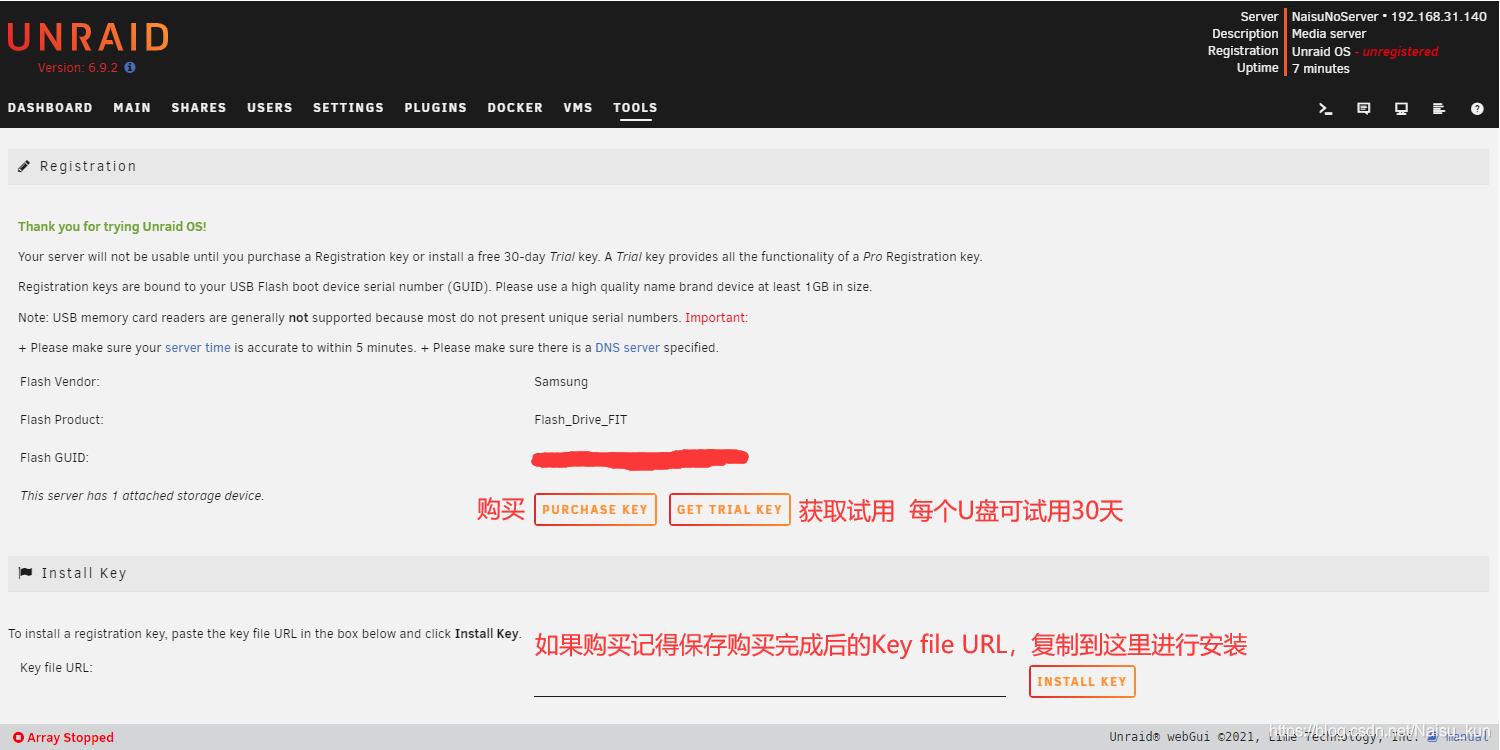Open the system log lines icon
The height and width of the screenshot is (750, 1500).
click(1439, 109)
